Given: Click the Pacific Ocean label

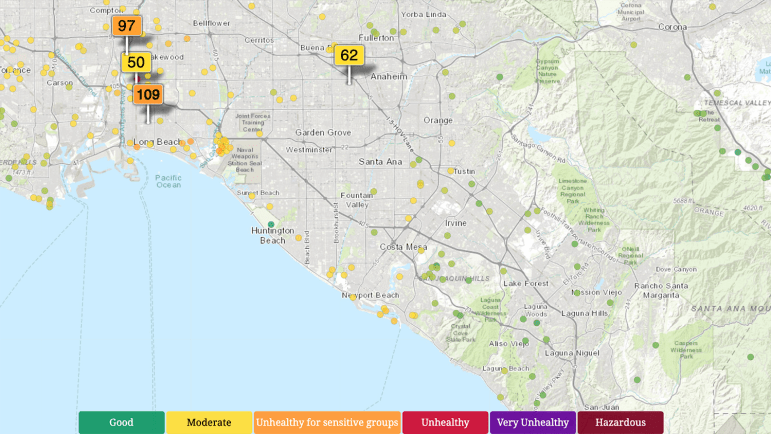Looking at the screenshot, I should [169, 181].
